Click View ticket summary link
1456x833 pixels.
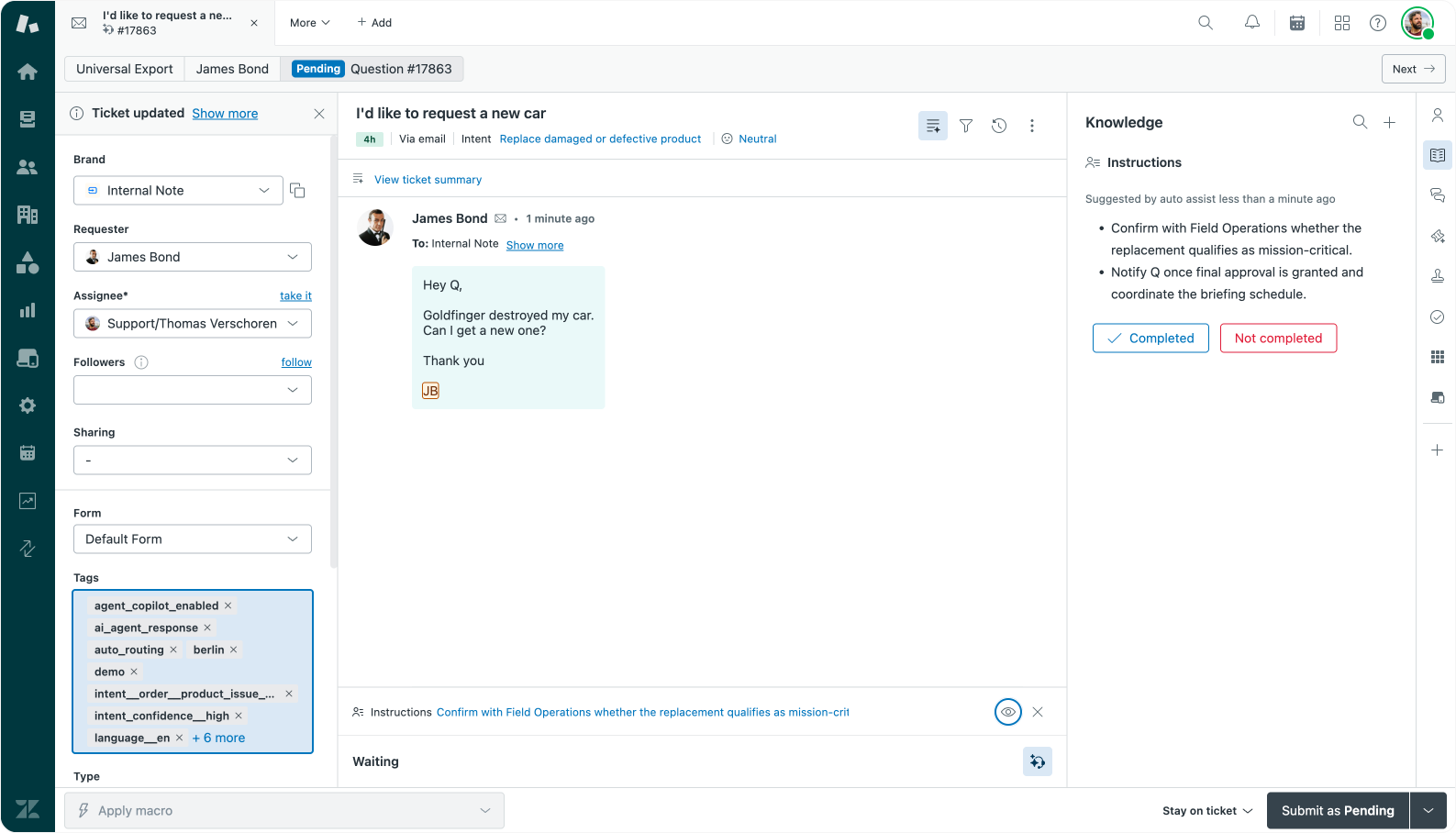[x=428, y=180]
